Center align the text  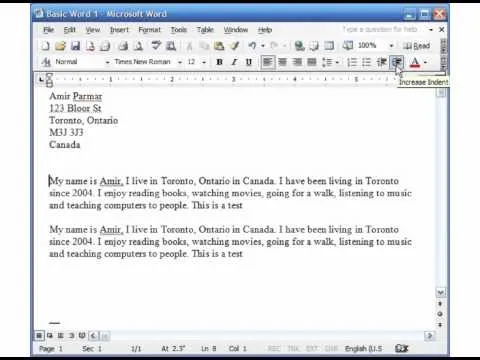tap(282, 62)
